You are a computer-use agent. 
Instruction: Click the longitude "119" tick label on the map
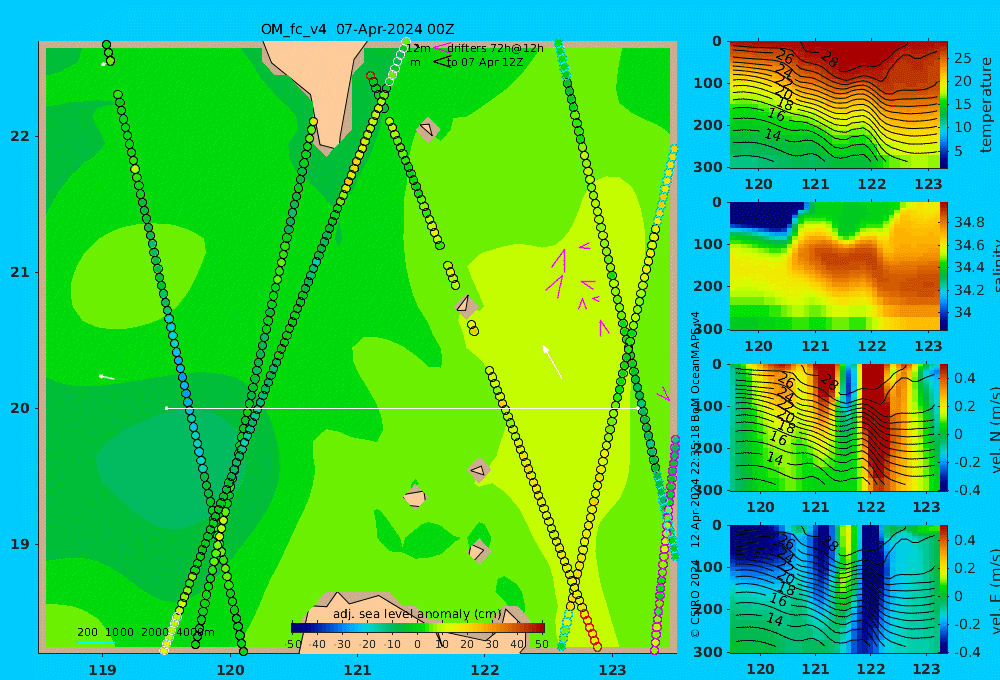102,670
